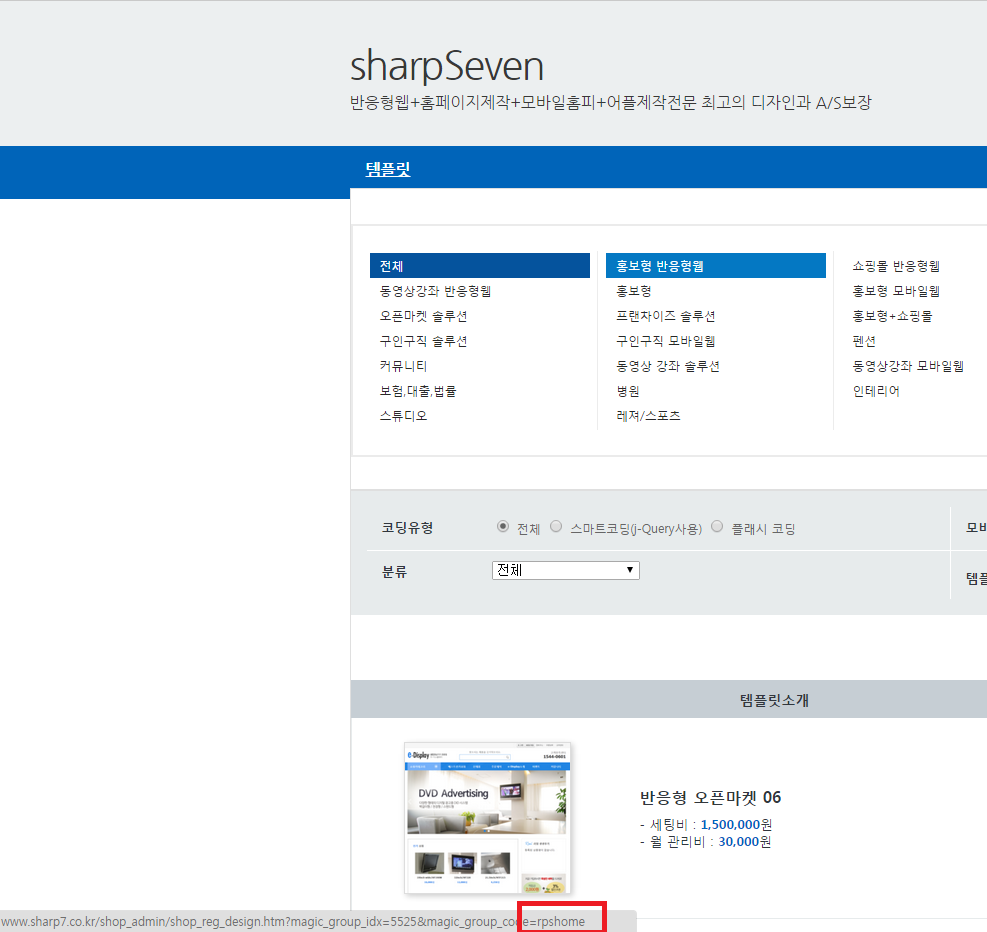Open the 동영상강좌 반응형웹 category
The width and height of the screenshot is (987, 932).
click(435, 291)
